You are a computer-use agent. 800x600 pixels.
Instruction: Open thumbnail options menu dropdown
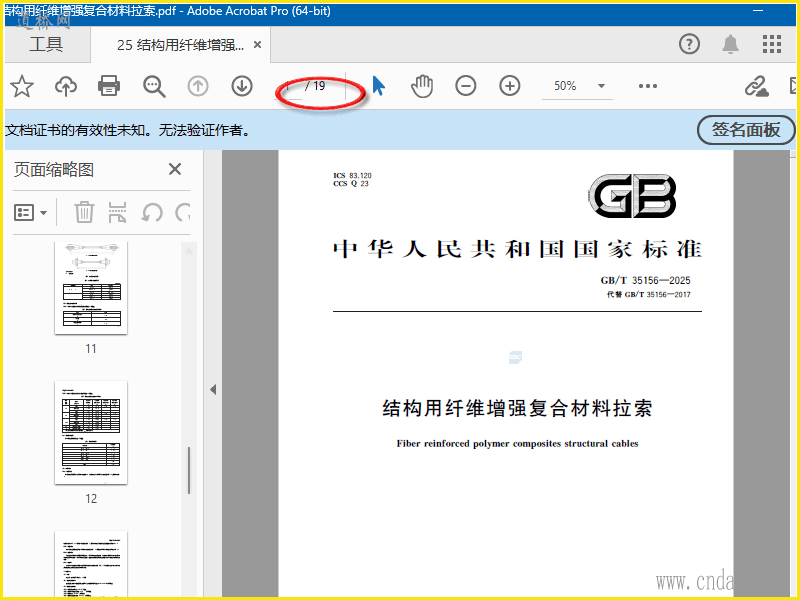click(x=31, y=212)
